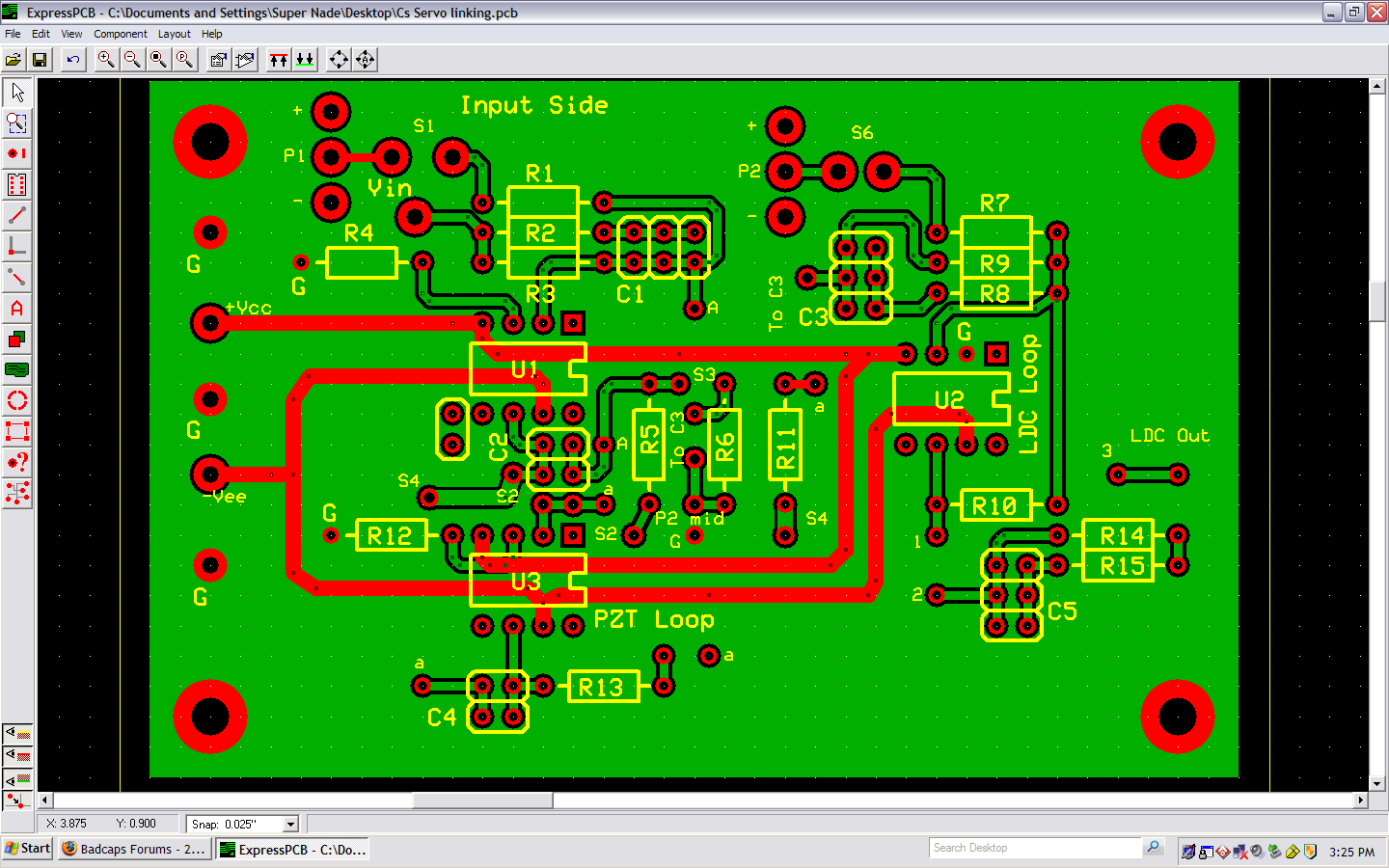Select the place circle or arc tool
The height and width of the screenshot is (868, 1389).
pyautogui.click(x=17, y=401)
